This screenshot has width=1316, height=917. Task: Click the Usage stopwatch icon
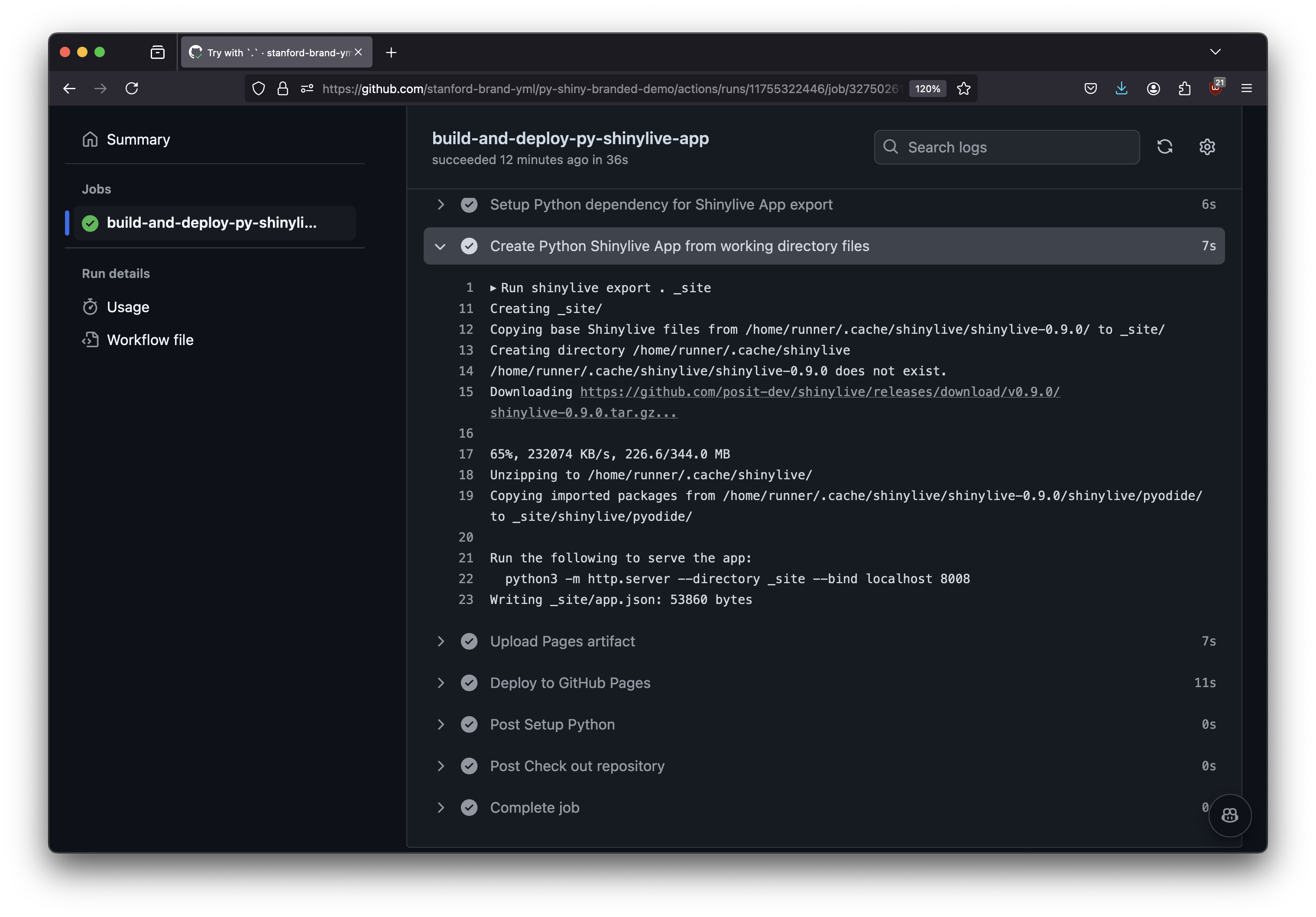click(x=90, y=307)
